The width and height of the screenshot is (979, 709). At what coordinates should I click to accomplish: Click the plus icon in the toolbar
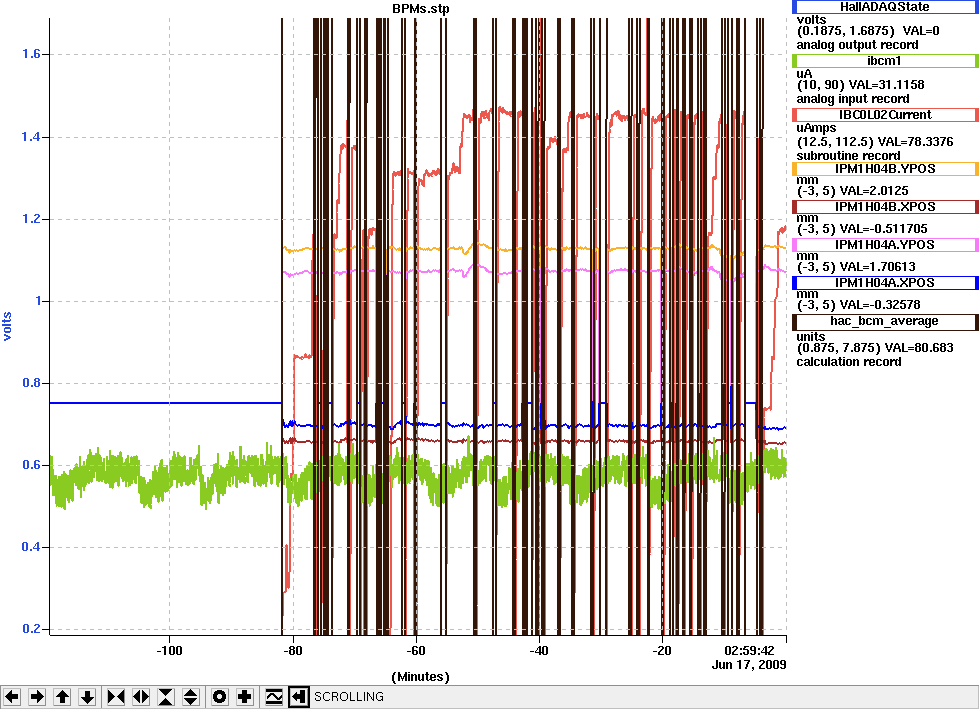pyautogui.click(x=245, y=697)
